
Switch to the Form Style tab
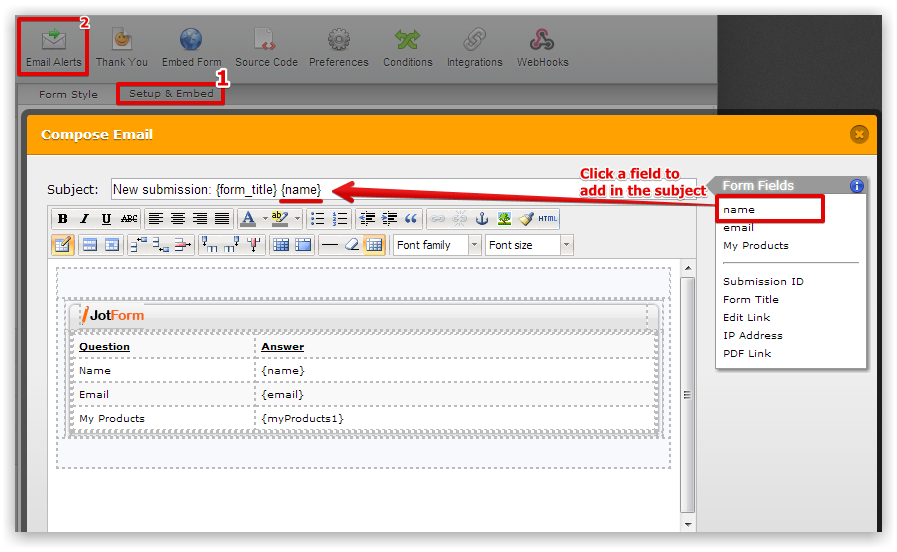(x=68, y=94)
